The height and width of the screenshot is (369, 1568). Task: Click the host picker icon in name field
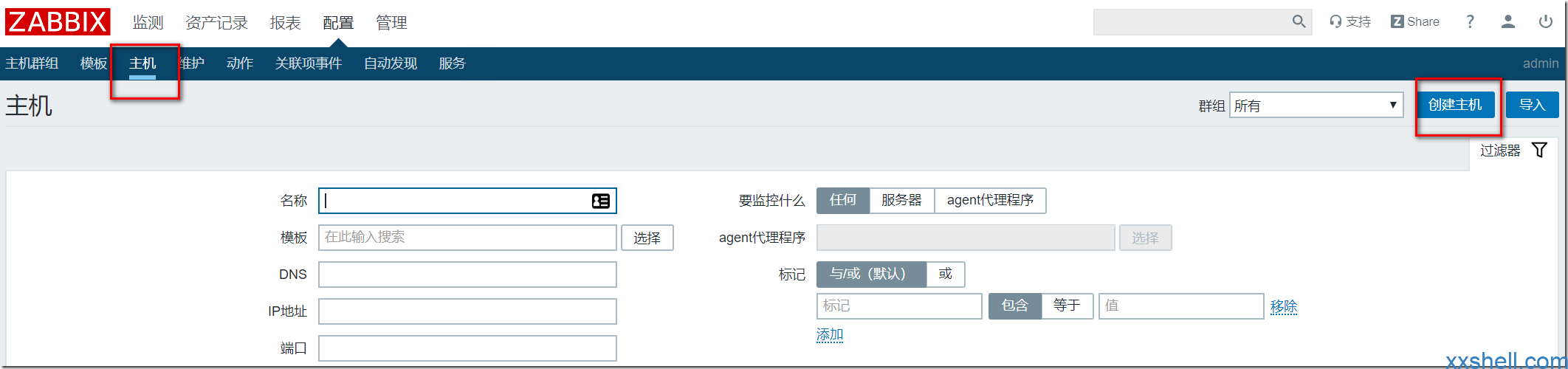(x=601, y=201)
